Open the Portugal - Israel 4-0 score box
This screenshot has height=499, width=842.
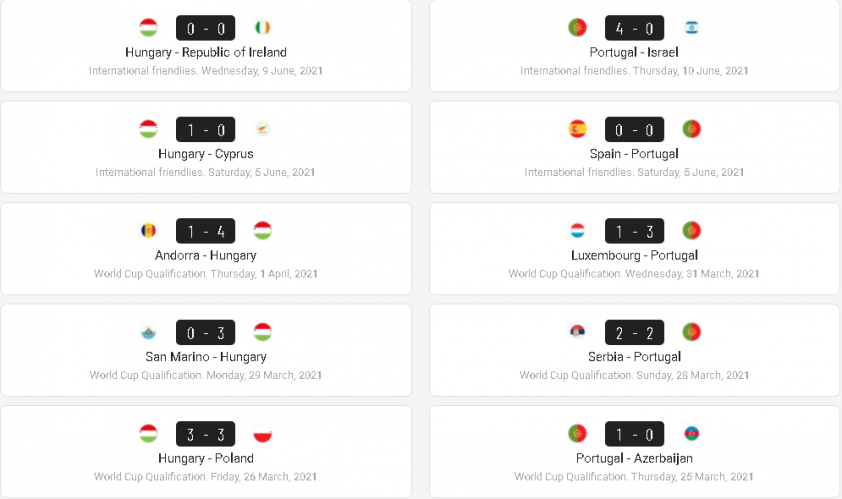coord(634,28)
